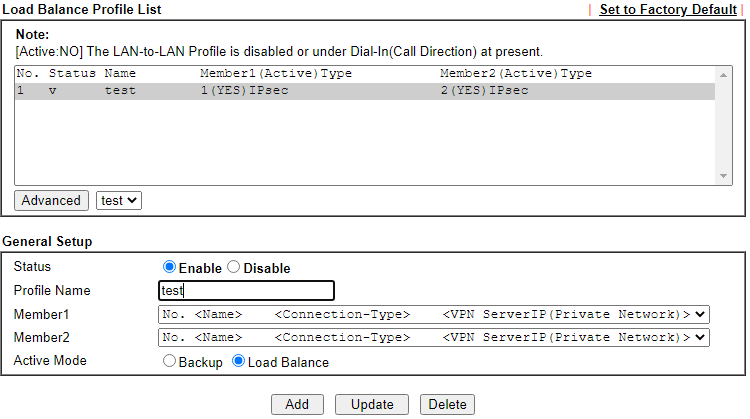Click the General Setup section heading
Viewport: 750px width, 419px height.
point(47,241)
